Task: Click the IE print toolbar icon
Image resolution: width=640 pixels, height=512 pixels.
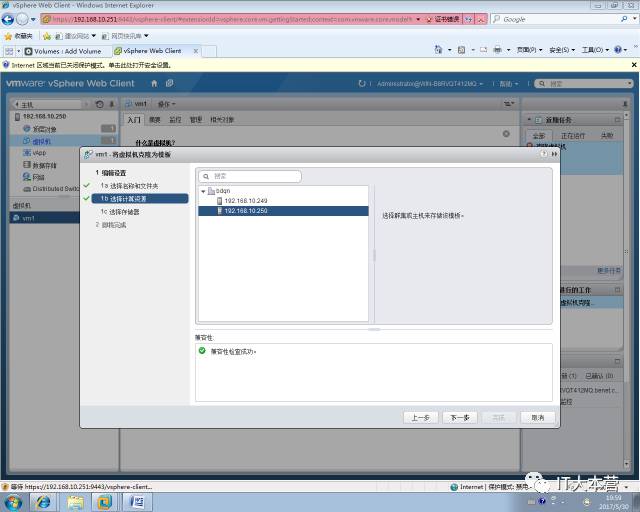Action: pos(497,50)
